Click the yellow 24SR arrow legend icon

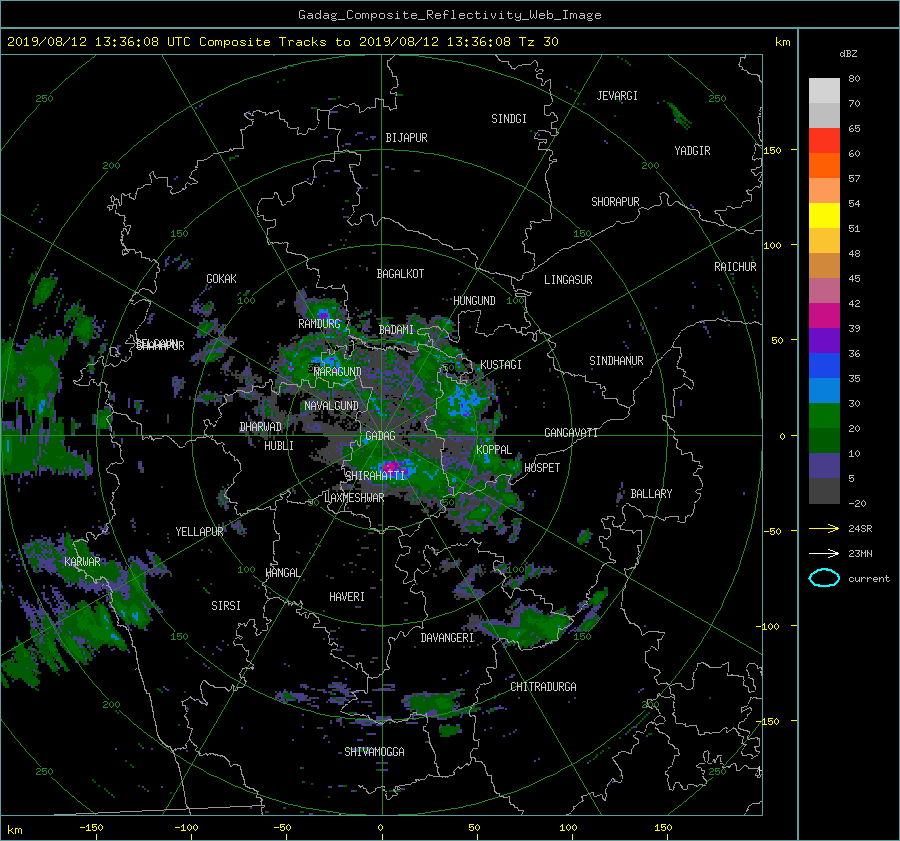point(824,528)
